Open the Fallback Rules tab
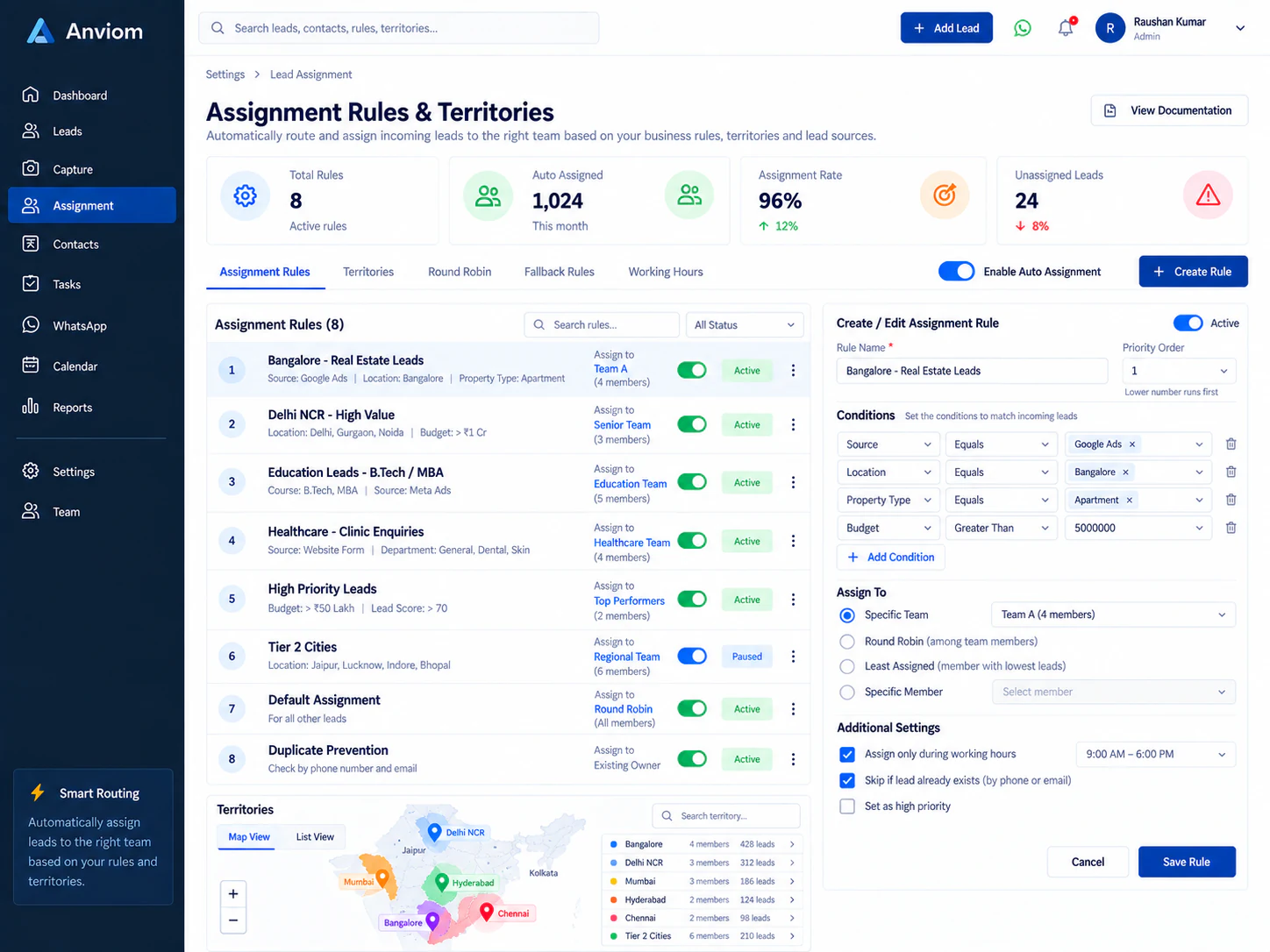The image size is (1270, 952). [560, 272]
